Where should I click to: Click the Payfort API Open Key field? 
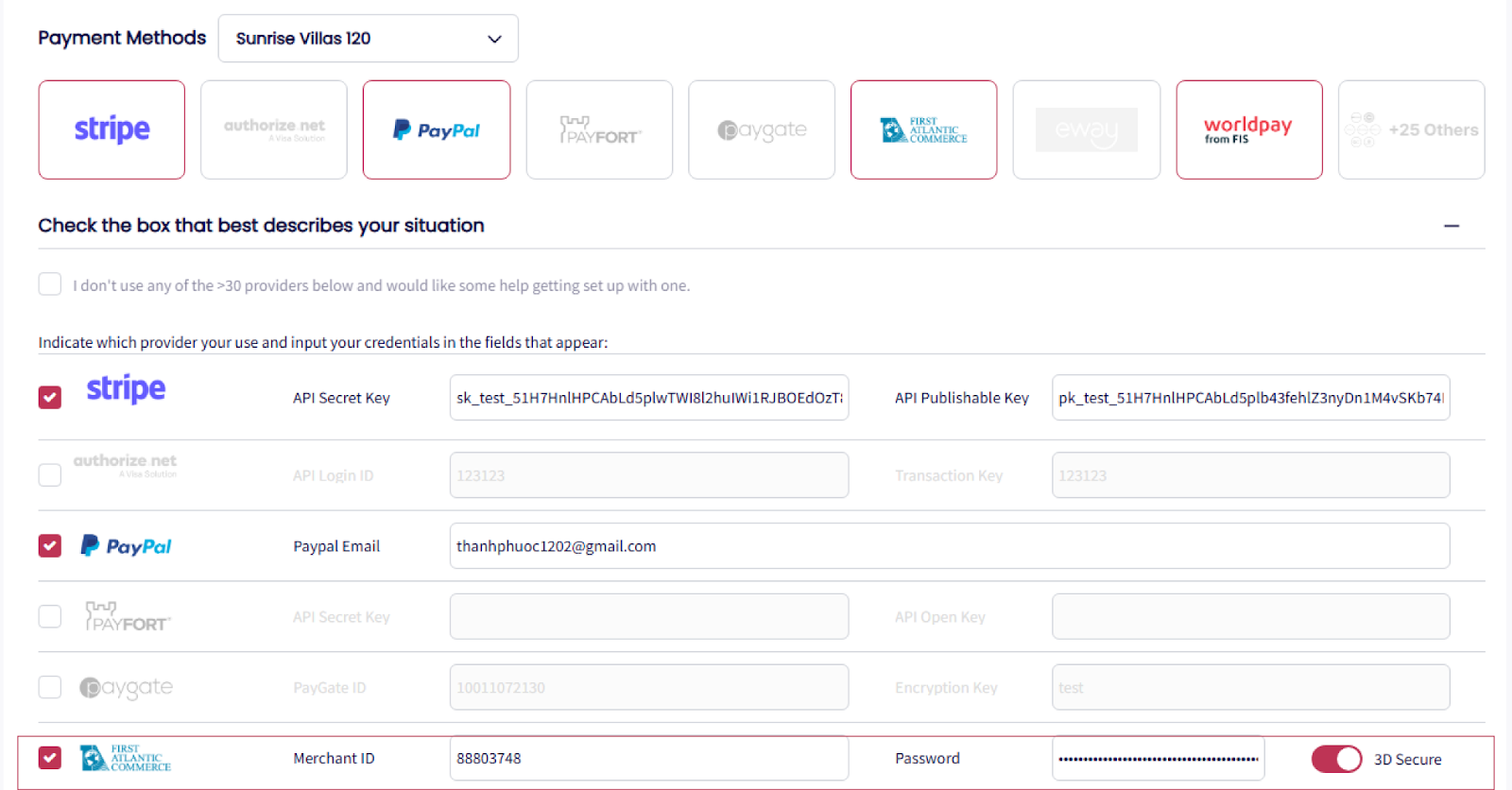[1251, 617]
